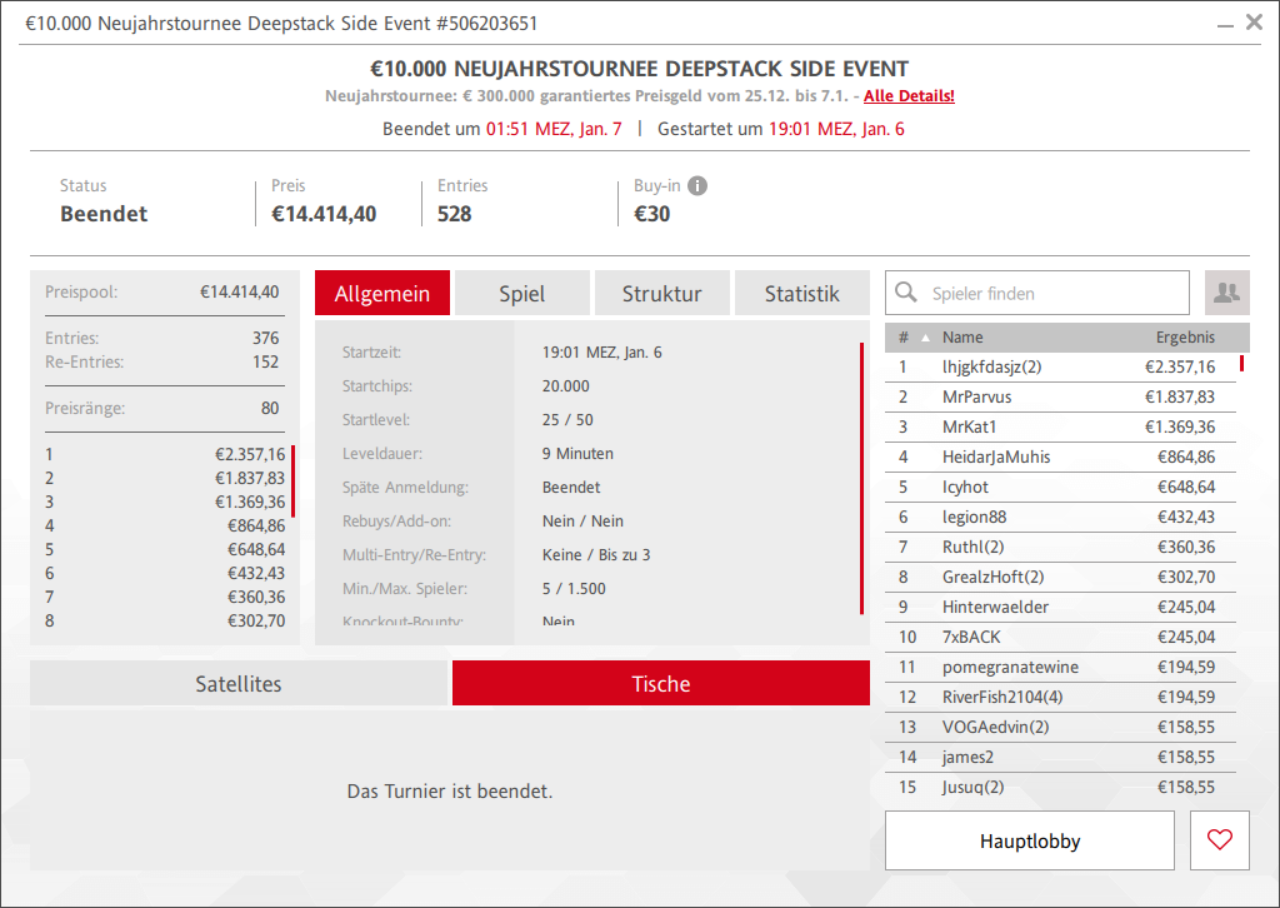Select player MrKat1
The width and height of the screenshot is (1280, 908).
tap(1060, 427)
